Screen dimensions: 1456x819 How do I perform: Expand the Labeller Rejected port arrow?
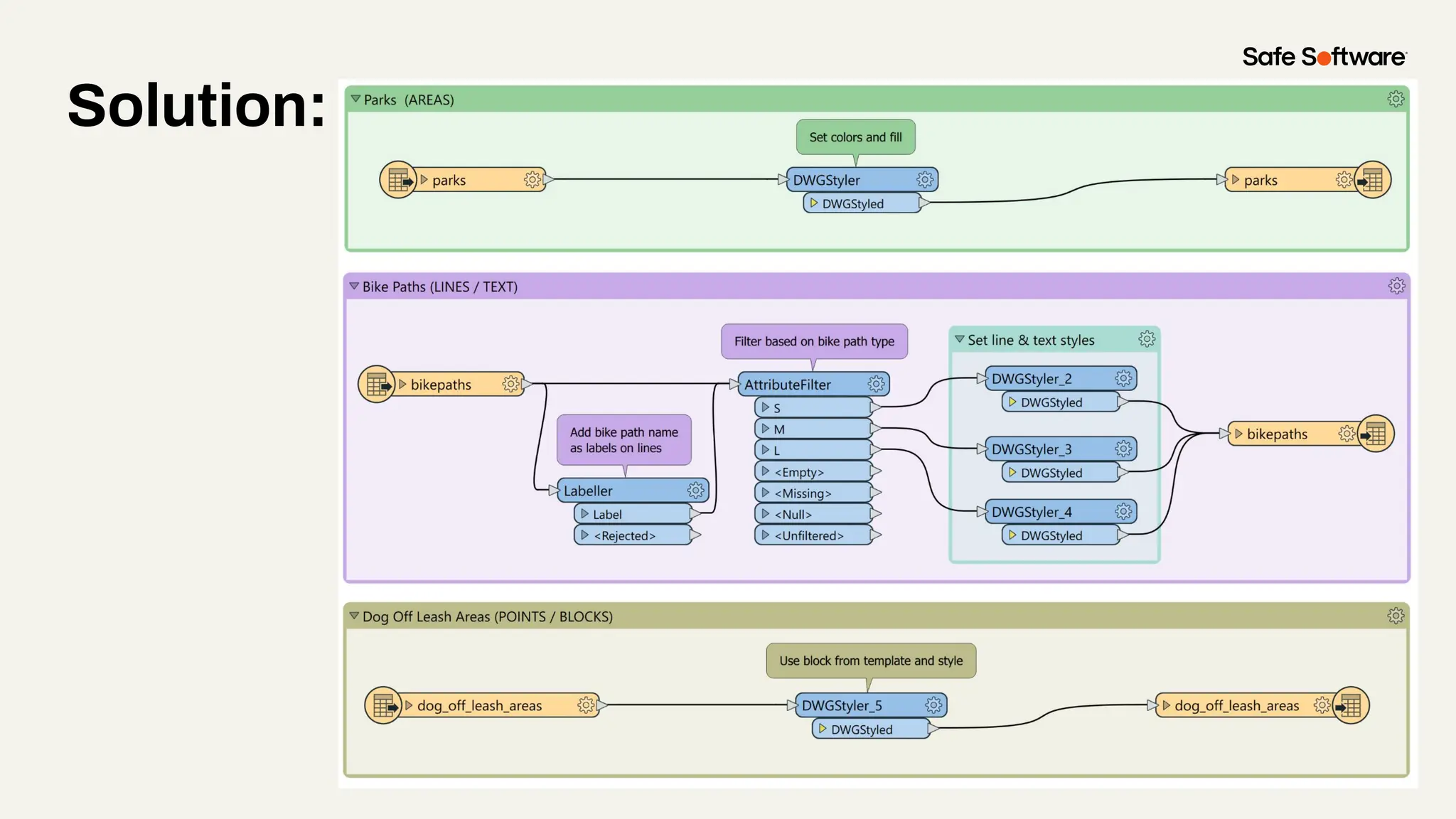[584, 535]
